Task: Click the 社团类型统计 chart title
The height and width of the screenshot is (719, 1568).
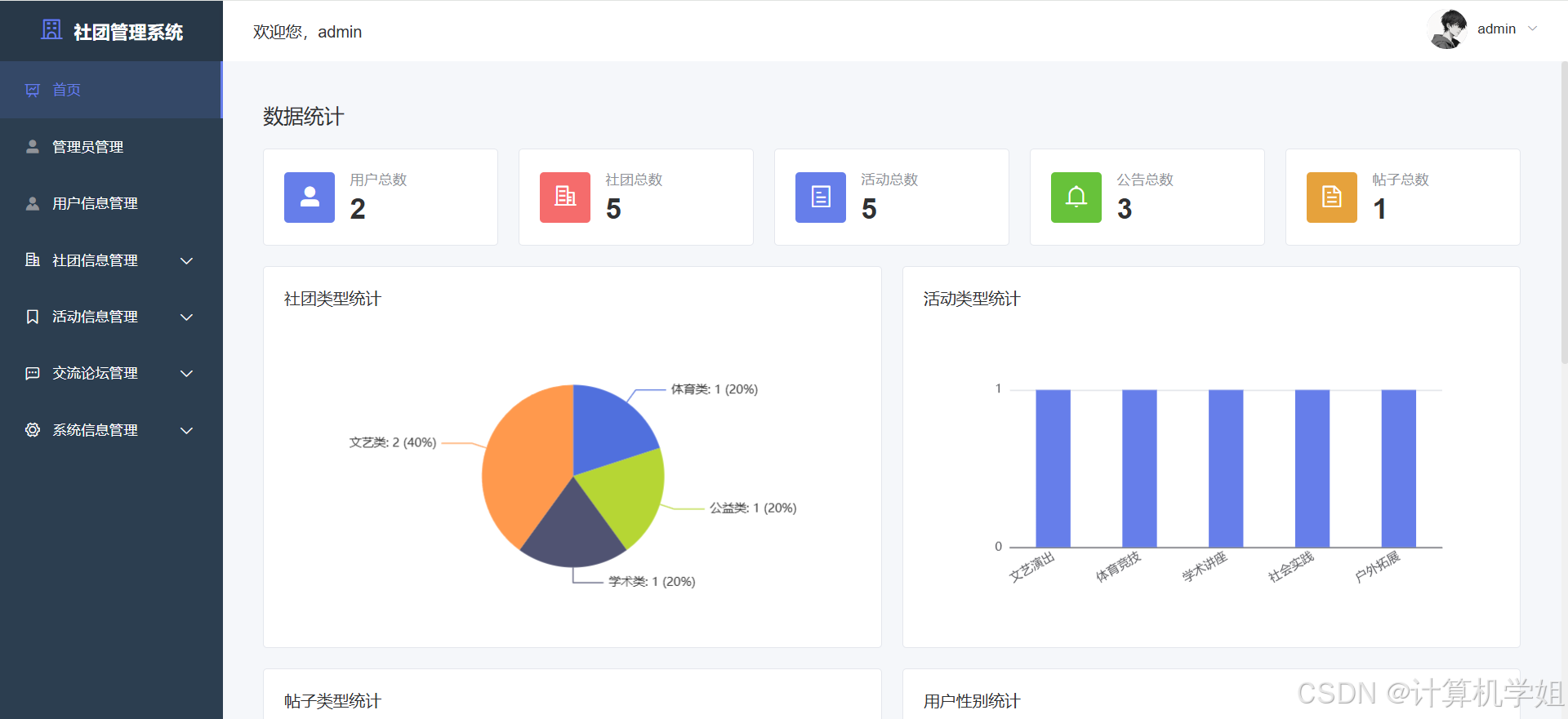Action: pyautogui.click(x=332, y=299)
